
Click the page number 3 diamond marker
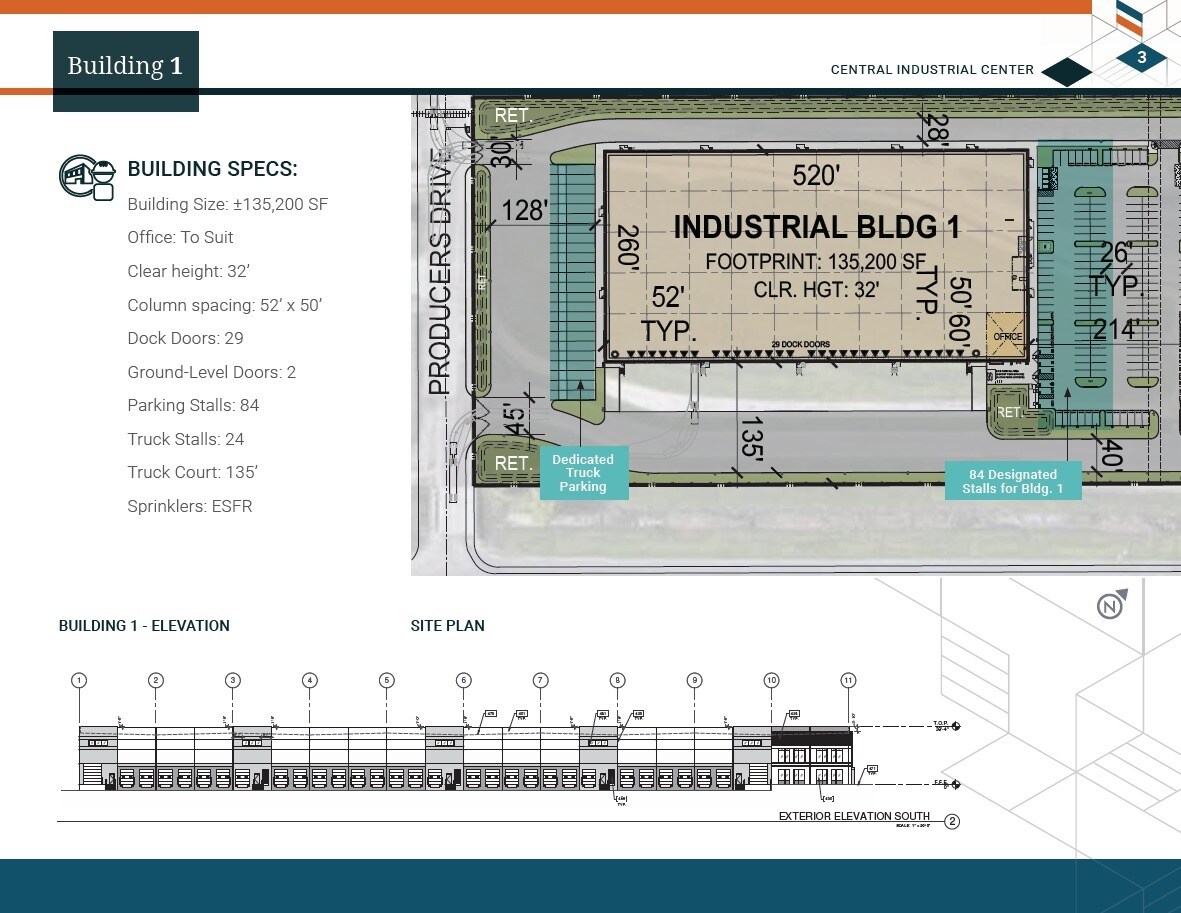tap(1141, 59)
